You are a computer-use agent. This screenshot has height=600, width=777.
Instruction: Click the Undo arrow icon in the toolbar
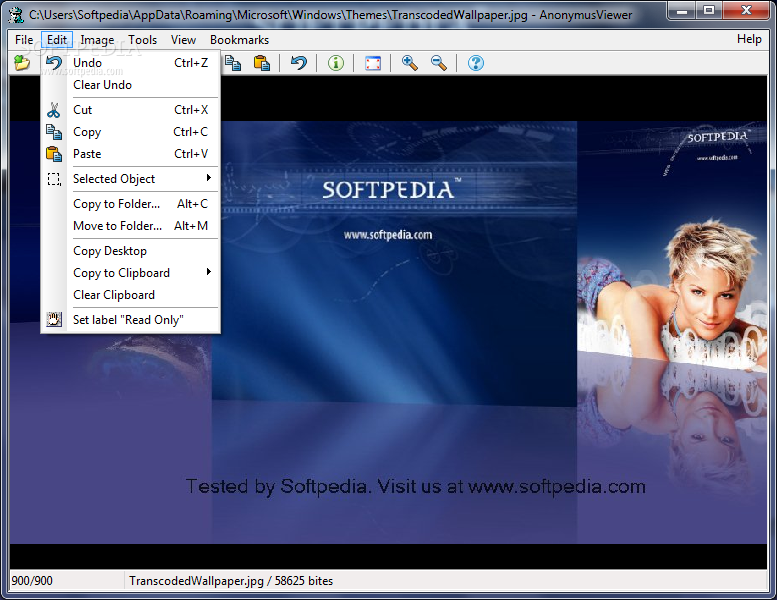298,63
